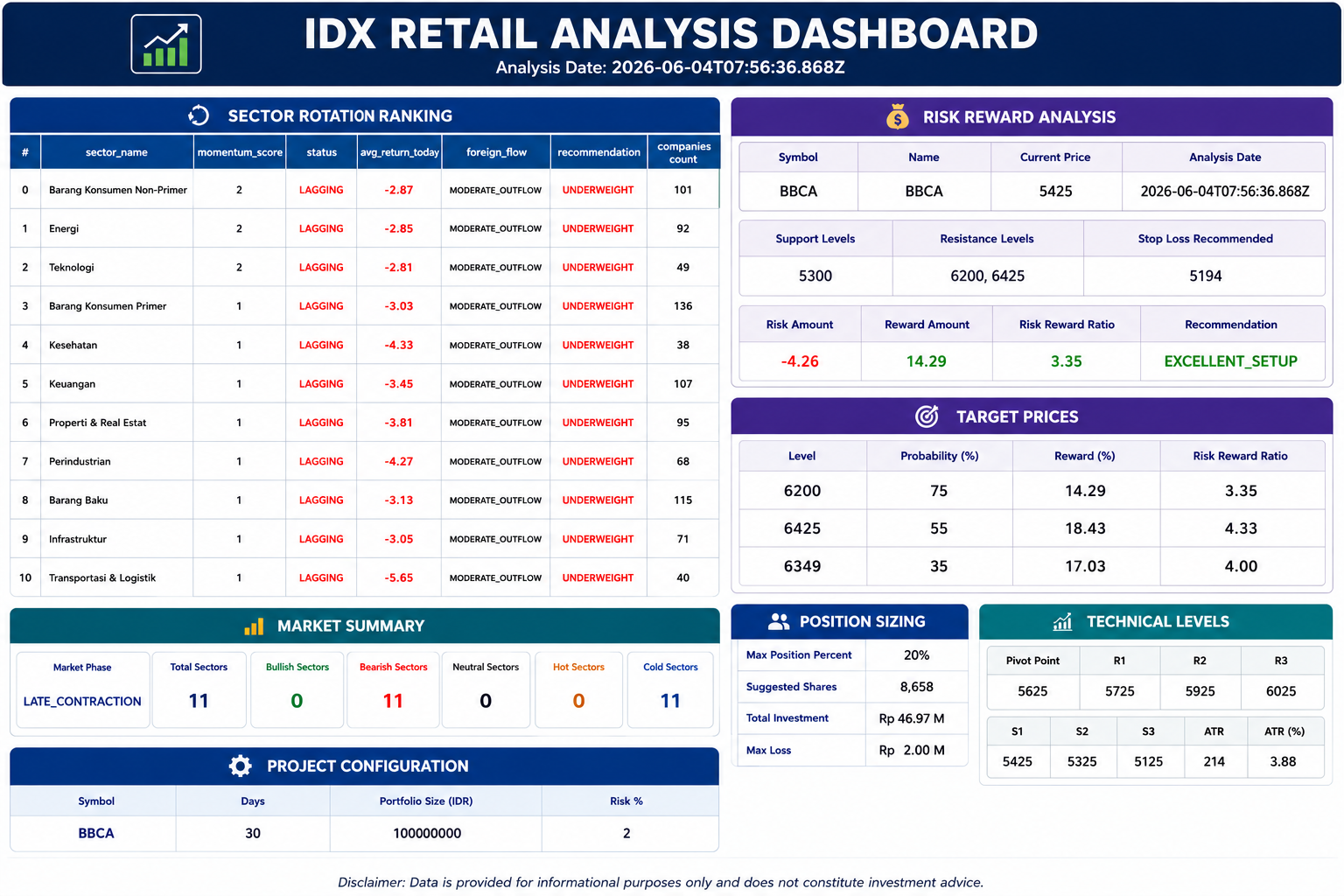Click the Suggested Shares value 8,658

pyautogui.click(x=916, y=687)
